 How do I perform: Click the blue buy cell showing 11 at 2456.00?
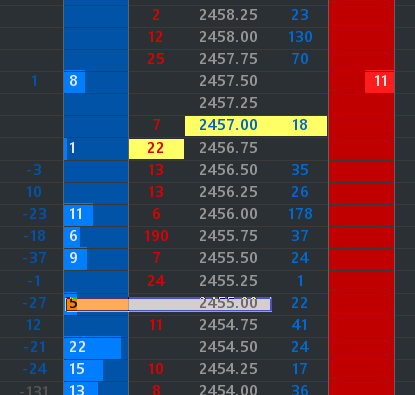pos(96,214)
